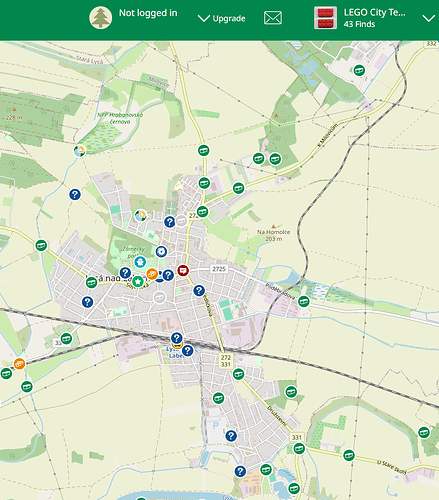The height and width of the screenshot is (500, 439).
Task: Open traditional cache at the end of Poděbradova road
Action: pos(304,301)
